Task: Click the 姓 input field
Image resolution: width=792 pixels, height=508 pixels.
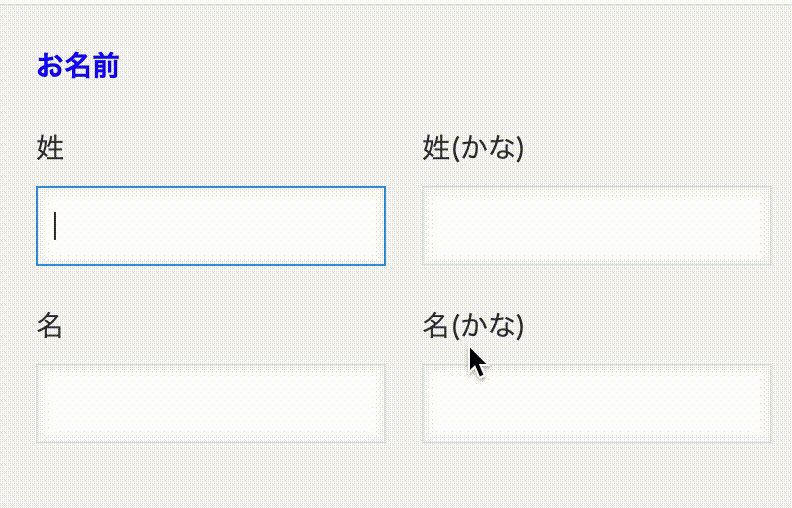Action: (x=211, y=226)
